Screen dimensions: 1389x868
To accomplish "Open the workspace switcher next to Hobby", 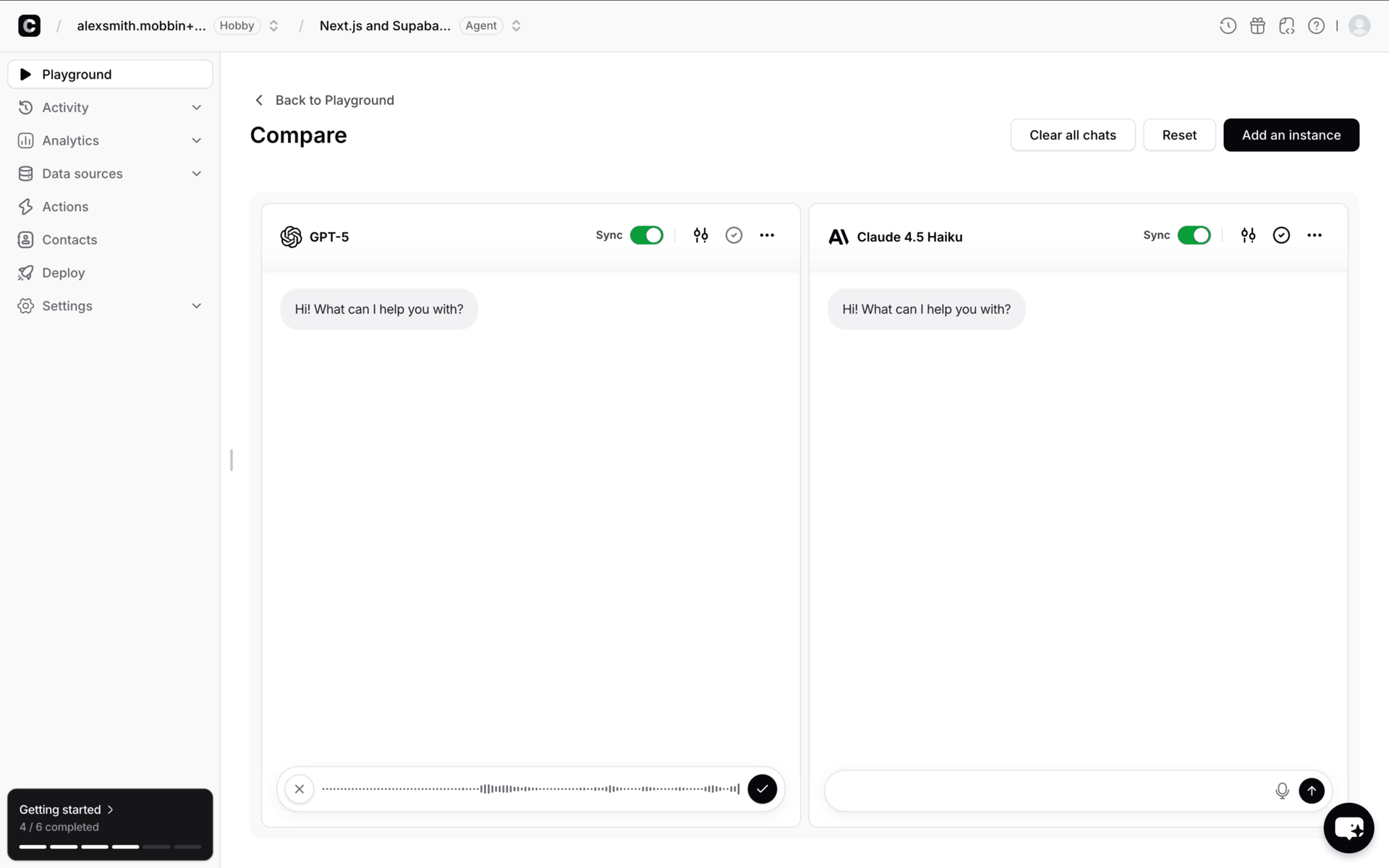I will point(273,26).
